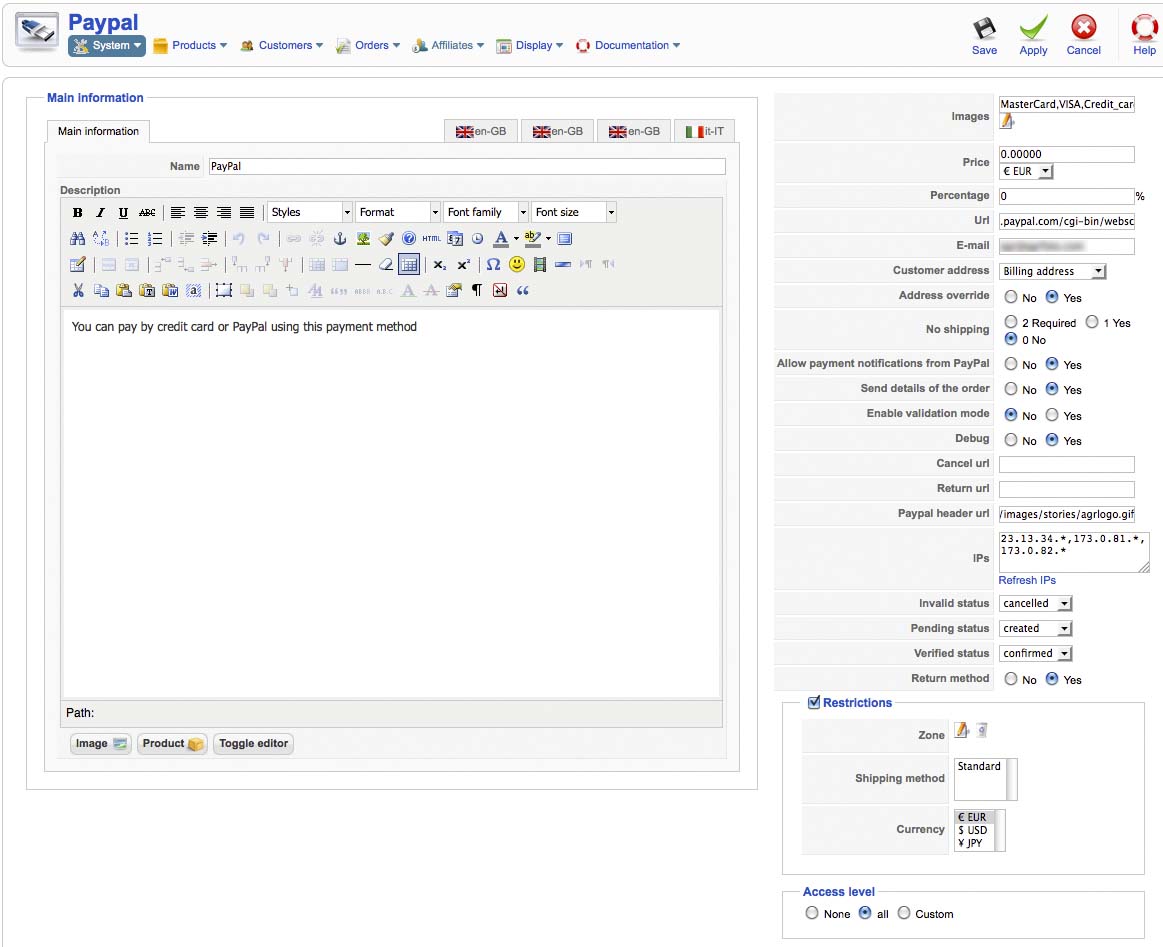Screen dimensions: 1163x947
Task: Apply subscript formatting
Action: (440, 265)
